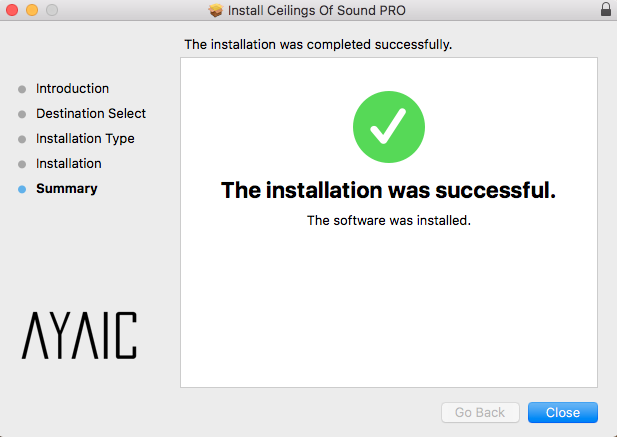Select the Installation Type step
This screenshot has height=437, width=617.
pos(85,139)
